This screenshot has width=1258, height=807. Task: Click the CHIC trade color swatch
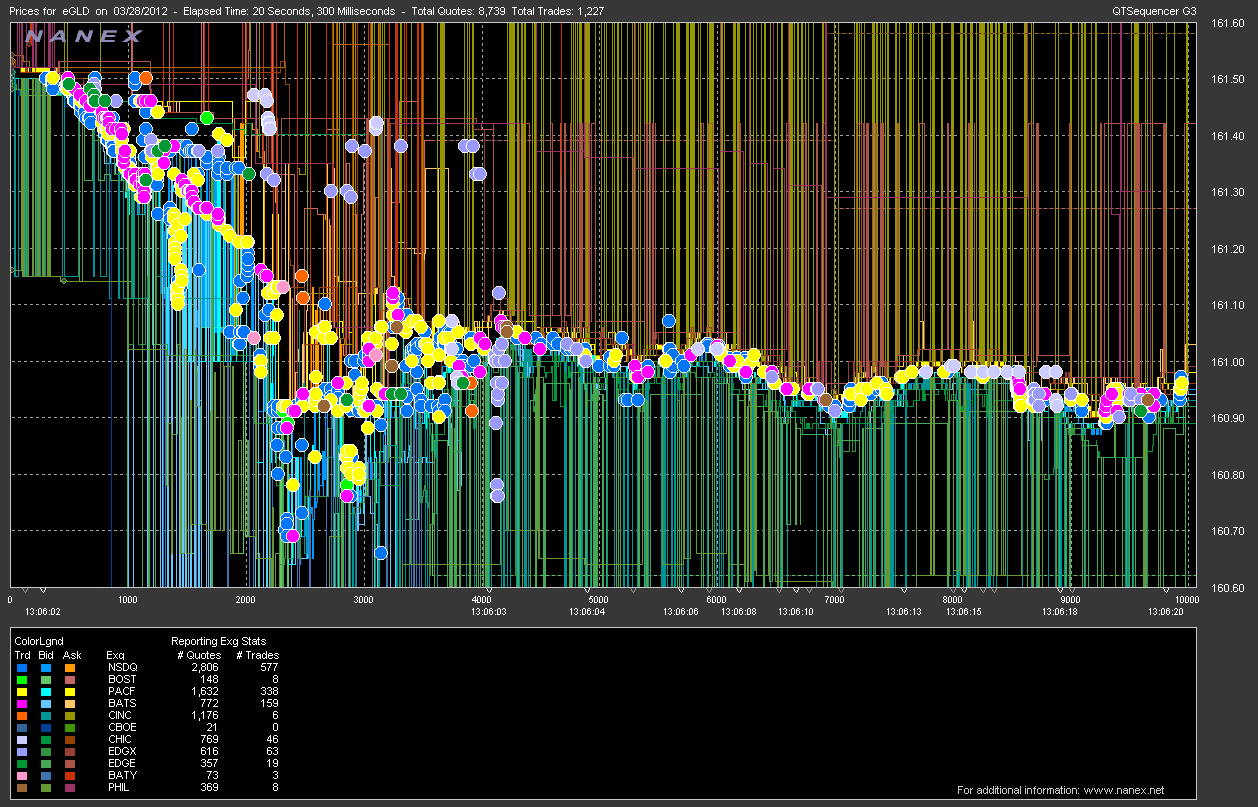tap(23, 739)
